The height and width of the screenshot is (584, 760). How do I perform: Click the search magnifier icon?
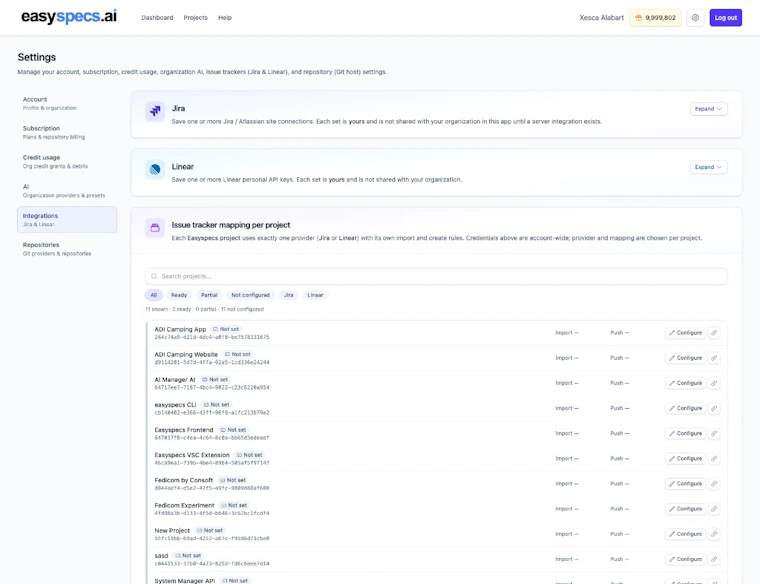(154, 276)
